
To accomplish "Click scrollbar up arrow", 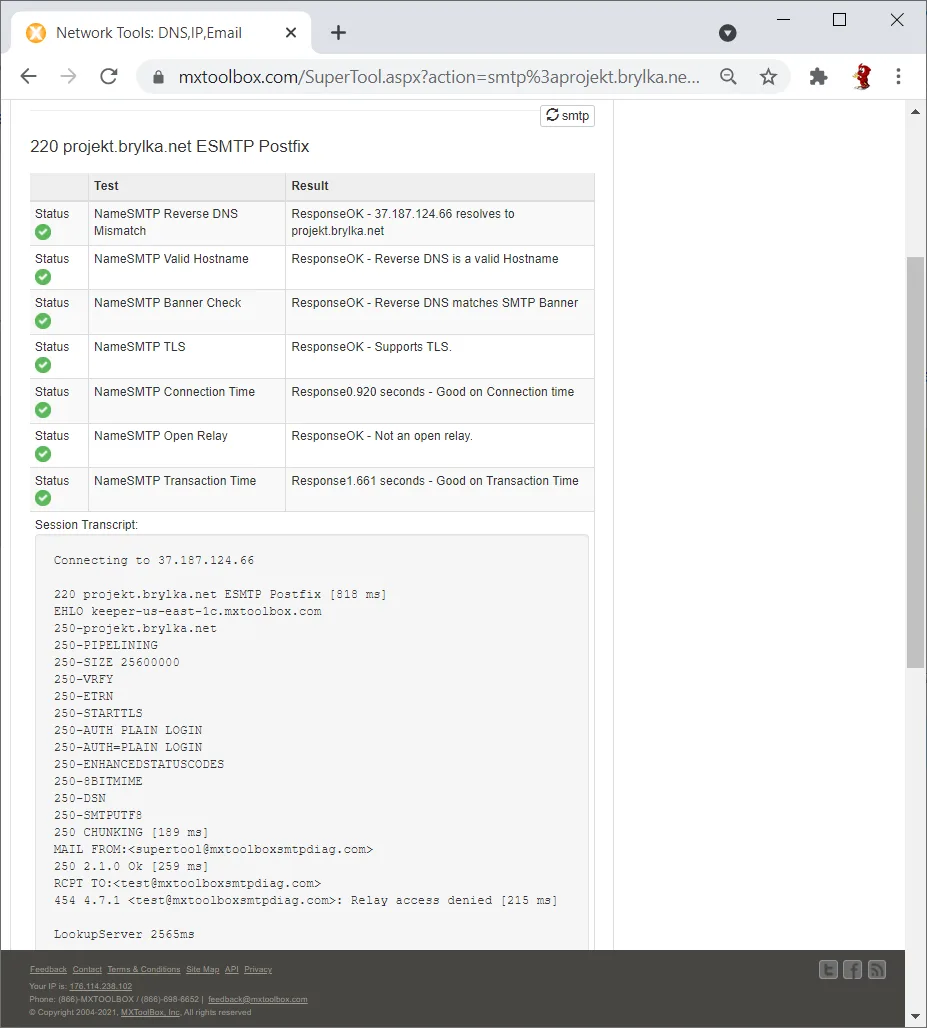I will (915, 111).
